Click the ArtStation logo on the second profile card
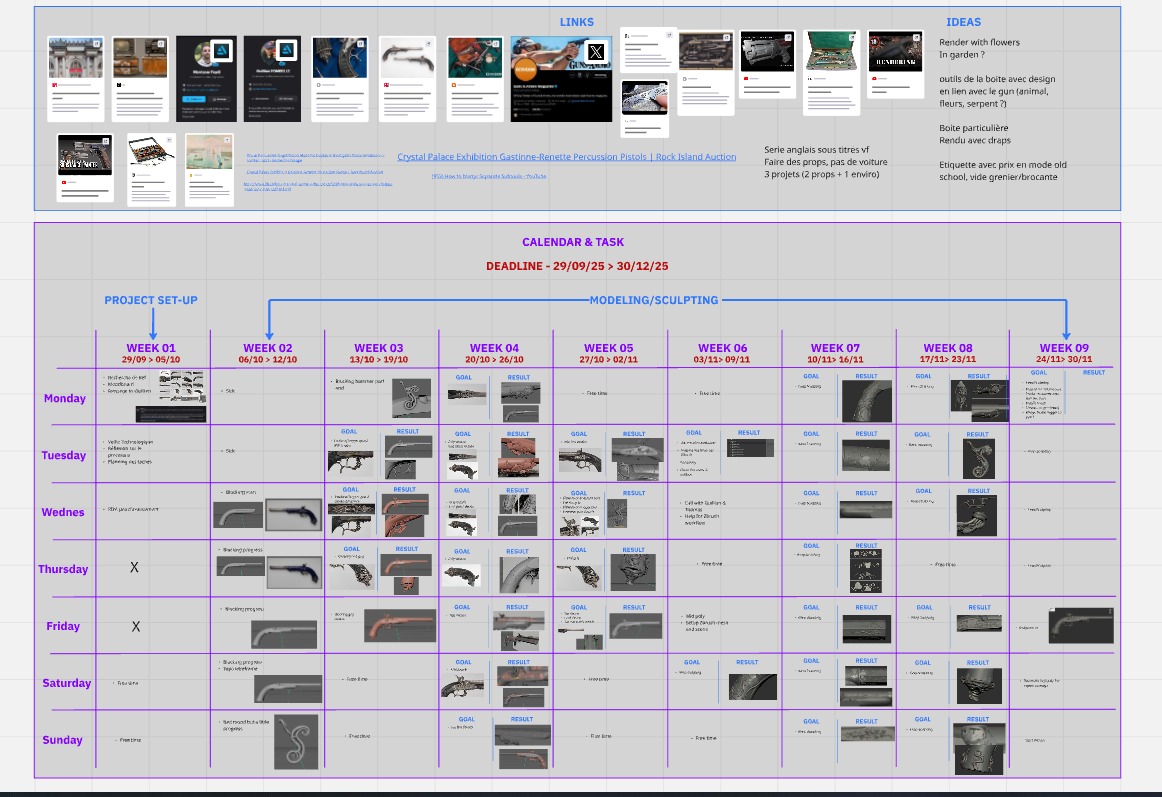Viewport: 1162px width, 797px height. coord(287,50)
